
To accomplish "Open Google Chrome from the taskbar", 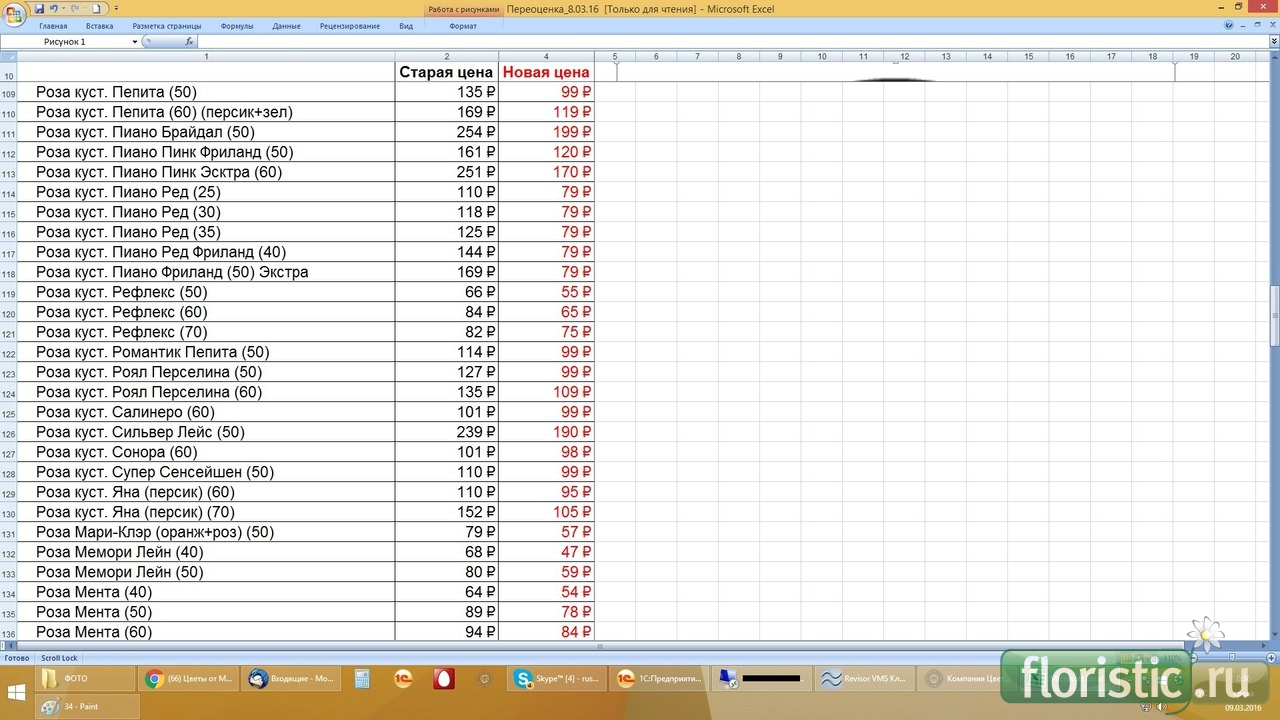I will 189,679.
